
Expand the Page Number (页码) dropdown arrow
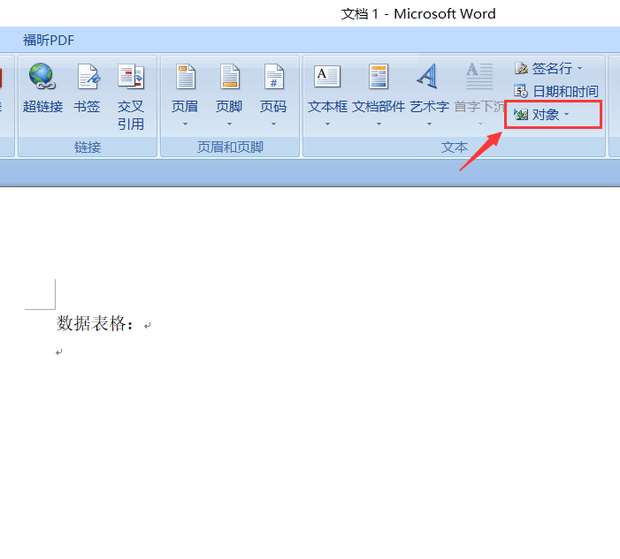[x=274, y=124]
